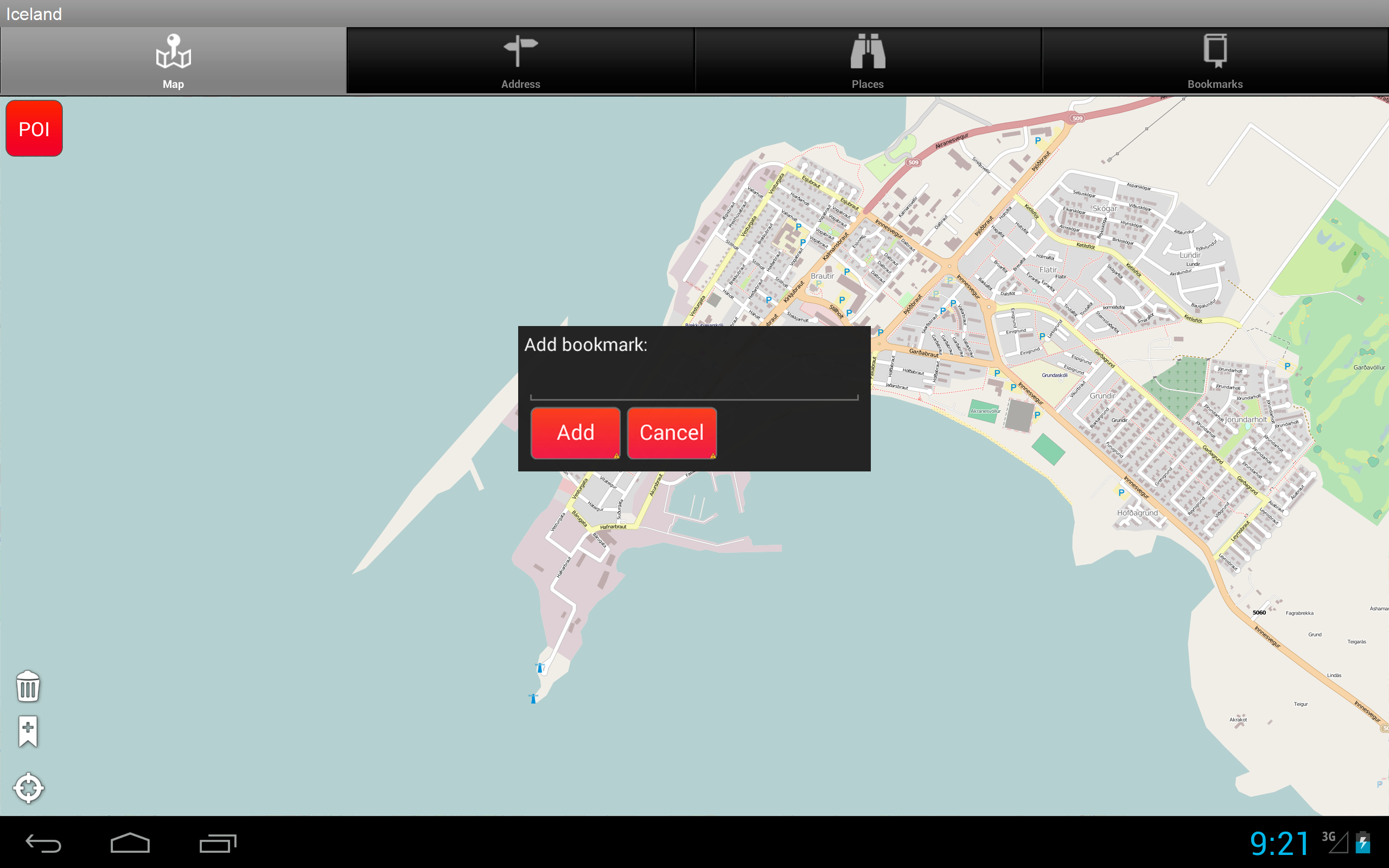Select the bookmark ribbon icon on left sidebar
This screenshot has width=1389, height=868.
(x=27, y=730)
